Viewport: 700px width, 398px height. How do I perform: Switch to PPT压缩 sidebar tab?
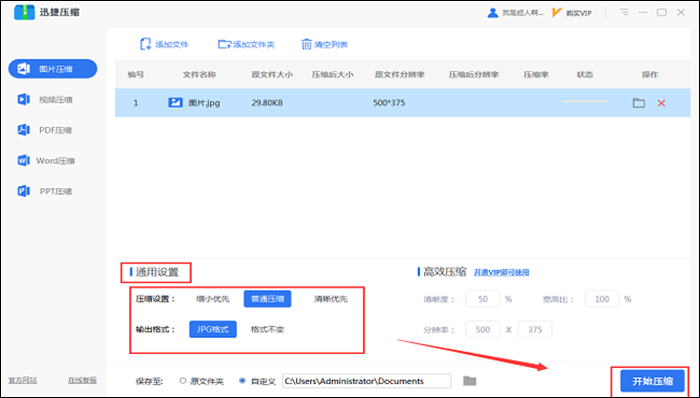click(x=45, y=191)
